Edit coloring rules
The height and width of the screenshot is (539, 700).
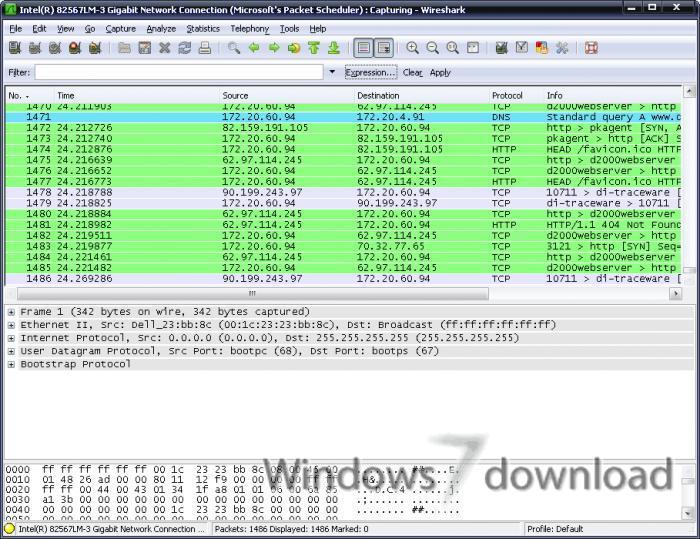click(542, 48)
